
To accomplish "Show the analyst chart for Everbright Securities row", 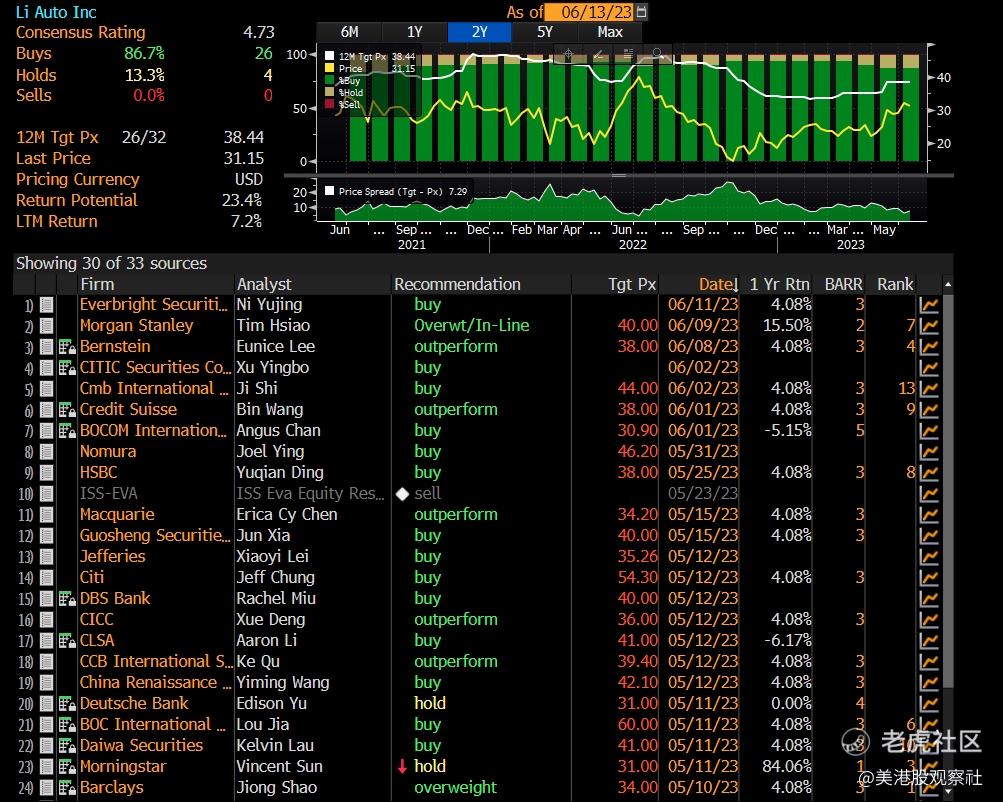I will pyautogui.click(x=929, y=304).
